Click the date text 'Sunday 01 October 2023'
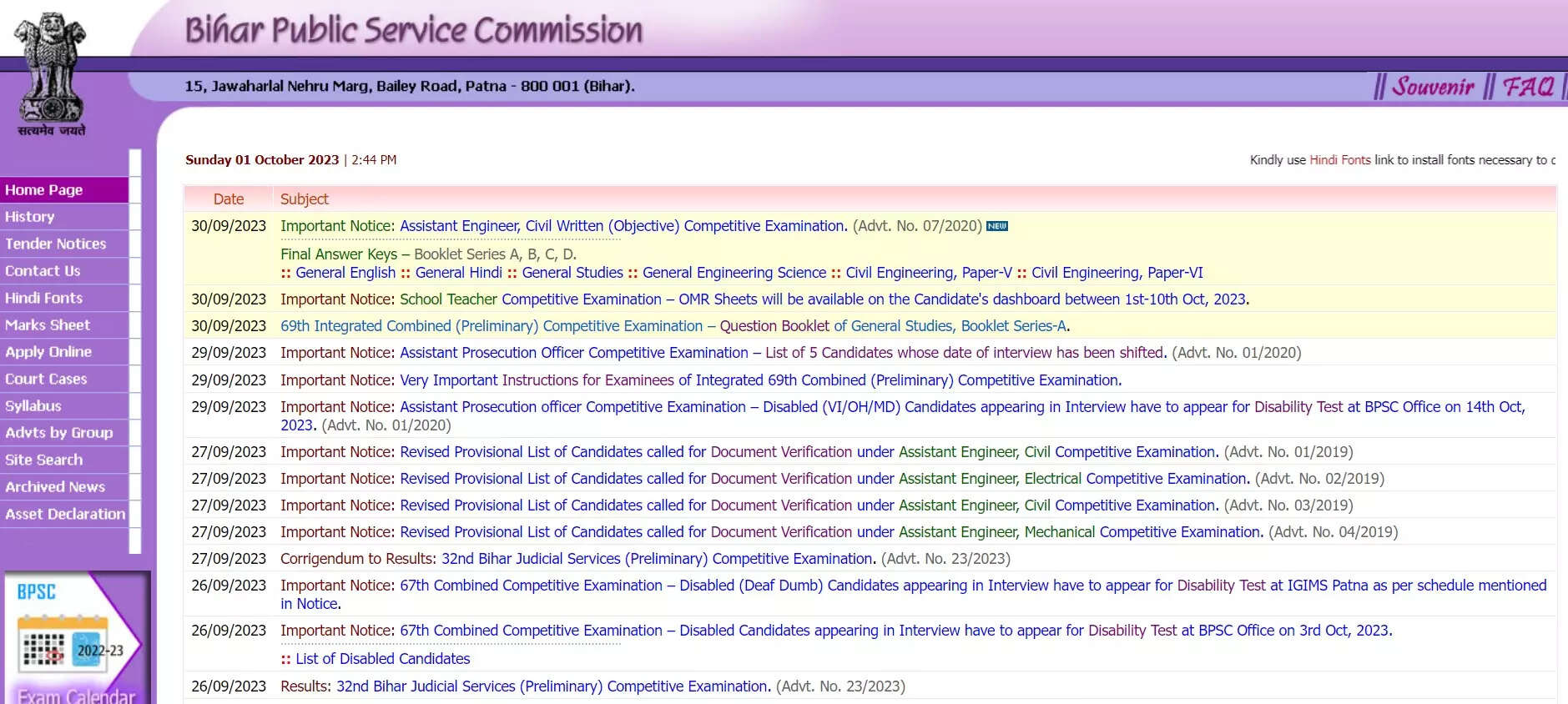The image size is (1568, 704). click(x=262, y=160)
